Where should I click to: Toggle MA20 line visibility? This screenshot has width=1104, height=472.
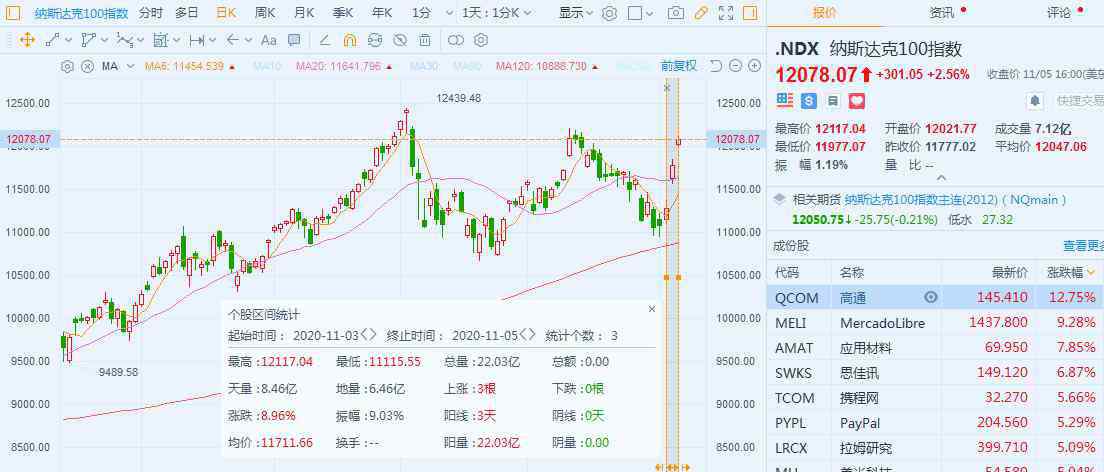point(344,67)
